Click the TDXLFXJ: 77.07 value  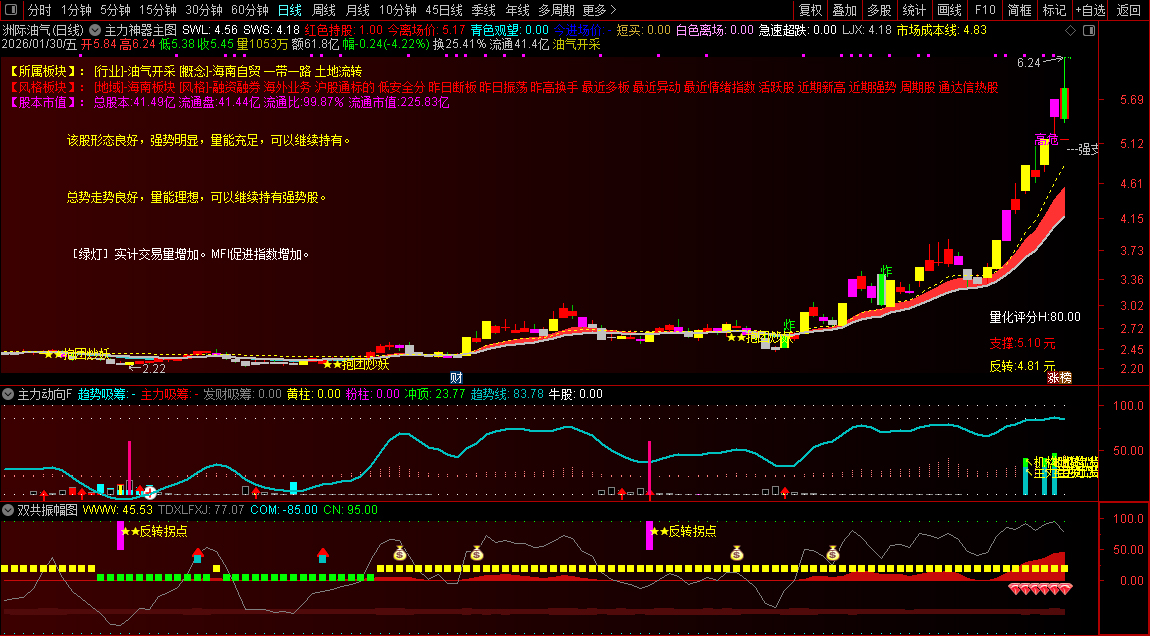pyautogui.click(x=201, y=510)
